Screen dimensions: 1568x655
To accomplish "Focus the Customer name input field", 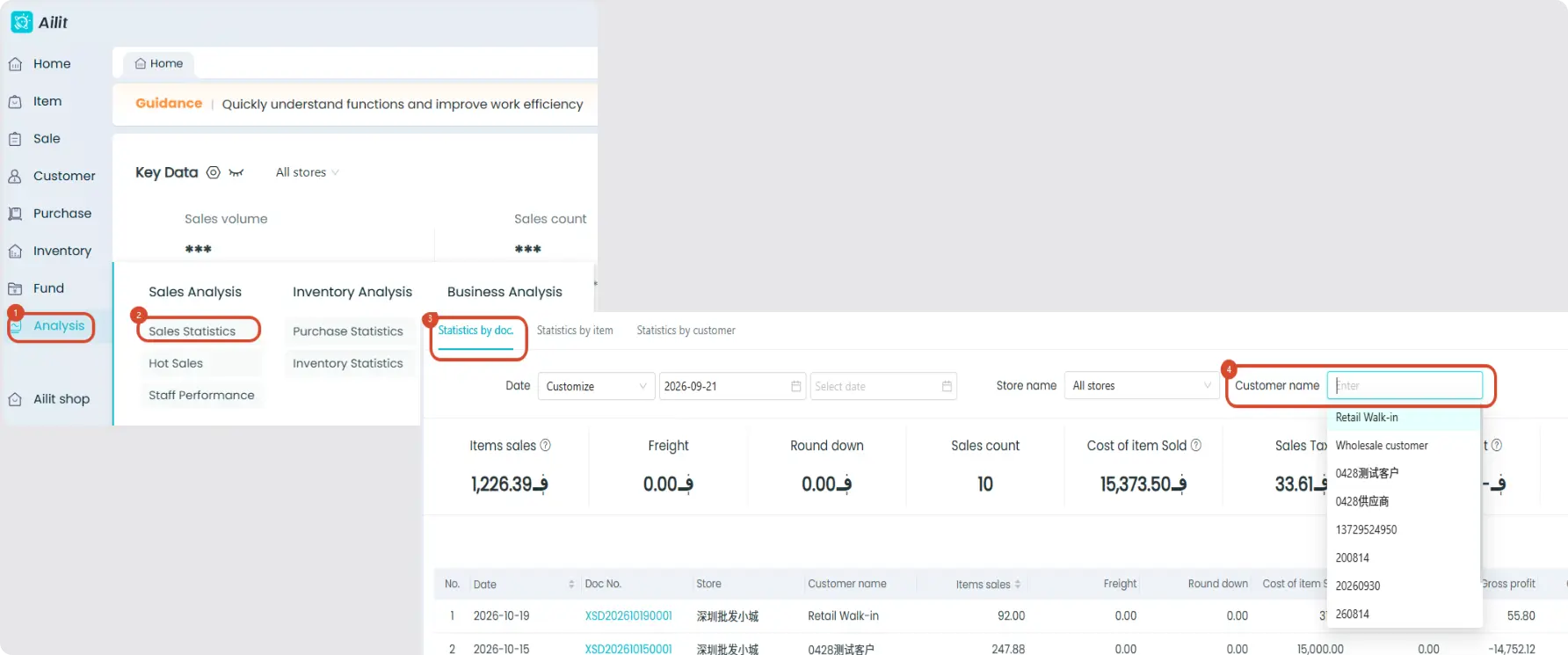I will [1405, 385].
